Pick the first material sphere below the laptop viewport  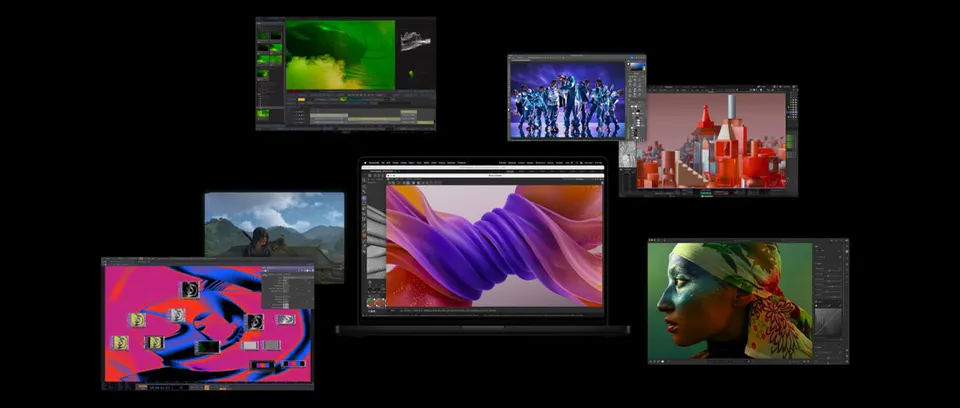370,302
